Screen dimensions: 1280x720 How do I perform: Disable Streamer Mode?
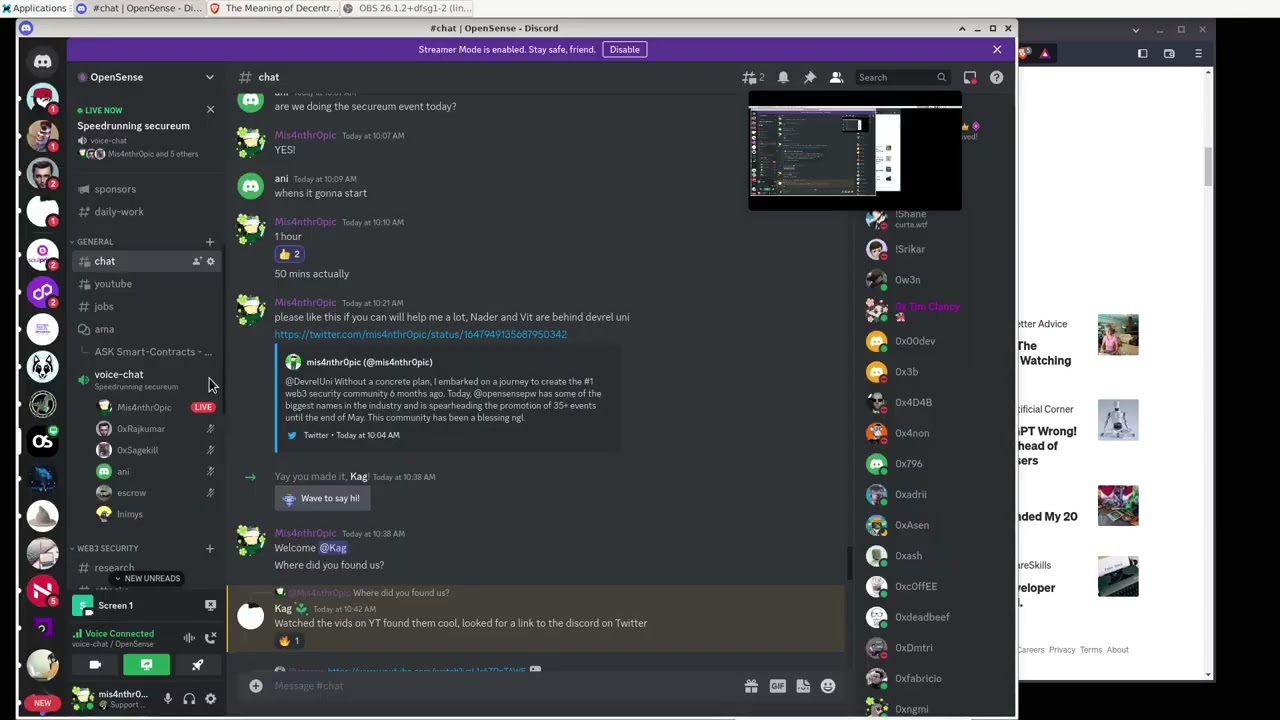point(624,49)
